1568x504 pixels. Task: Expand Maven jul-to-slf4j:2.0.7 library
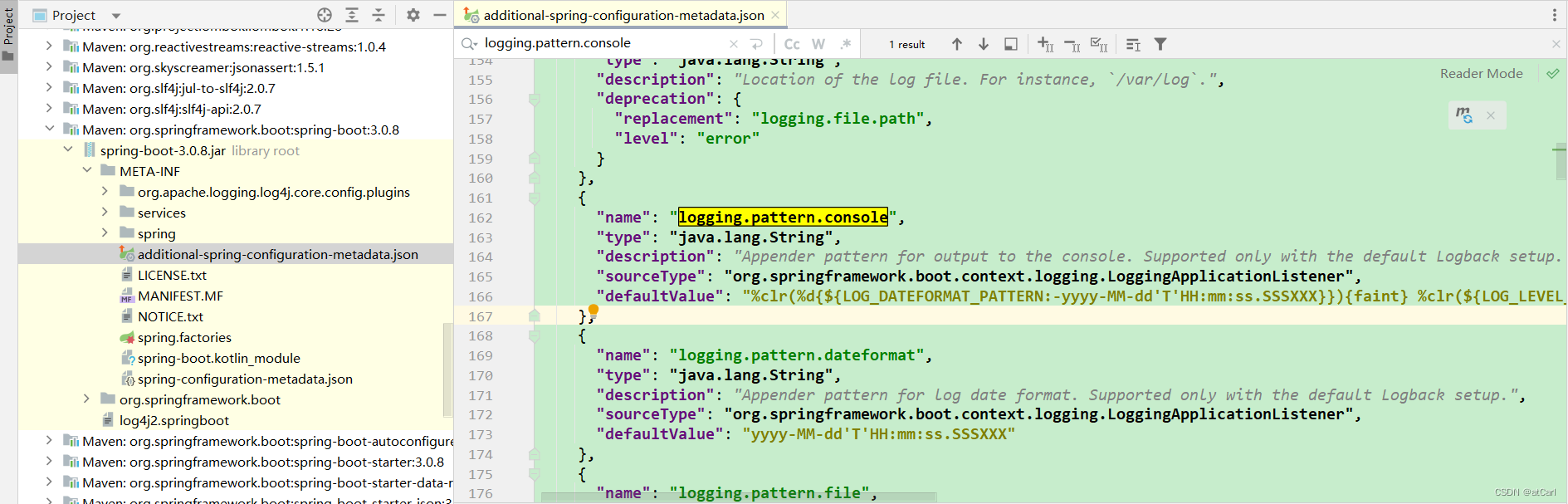[x=49, y=88]
